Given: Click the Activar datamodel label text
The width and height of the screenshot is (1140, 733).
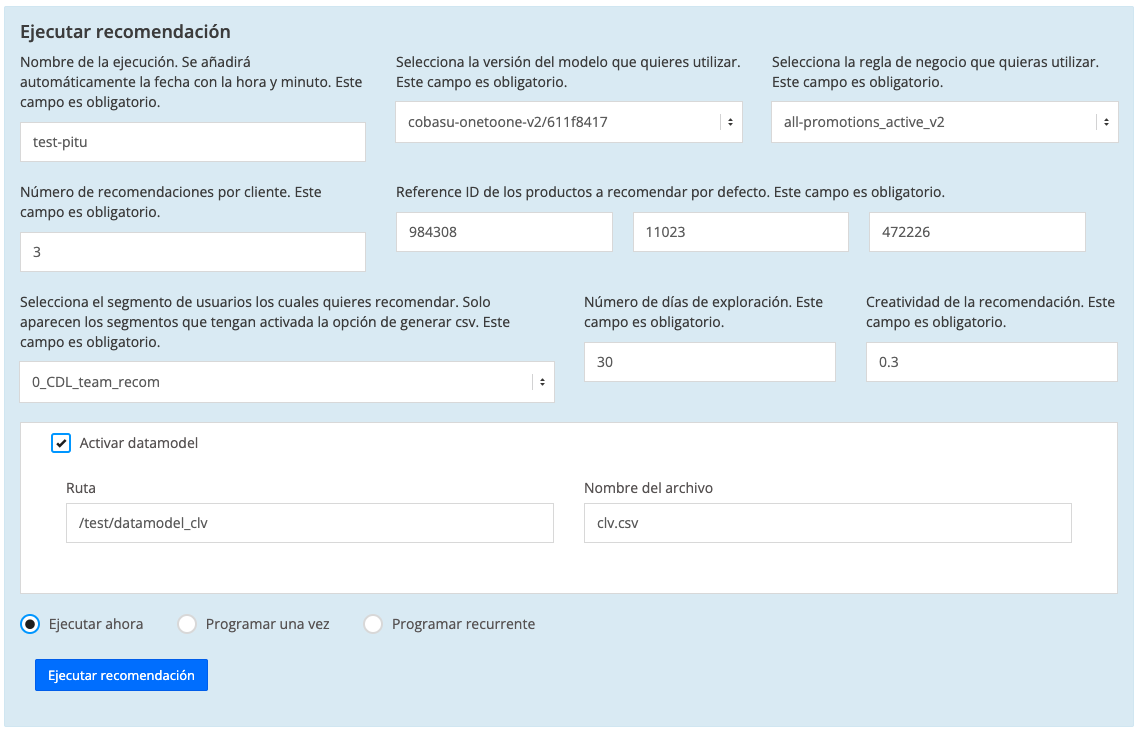Looking at the screenshot, I should click(139, 443).
